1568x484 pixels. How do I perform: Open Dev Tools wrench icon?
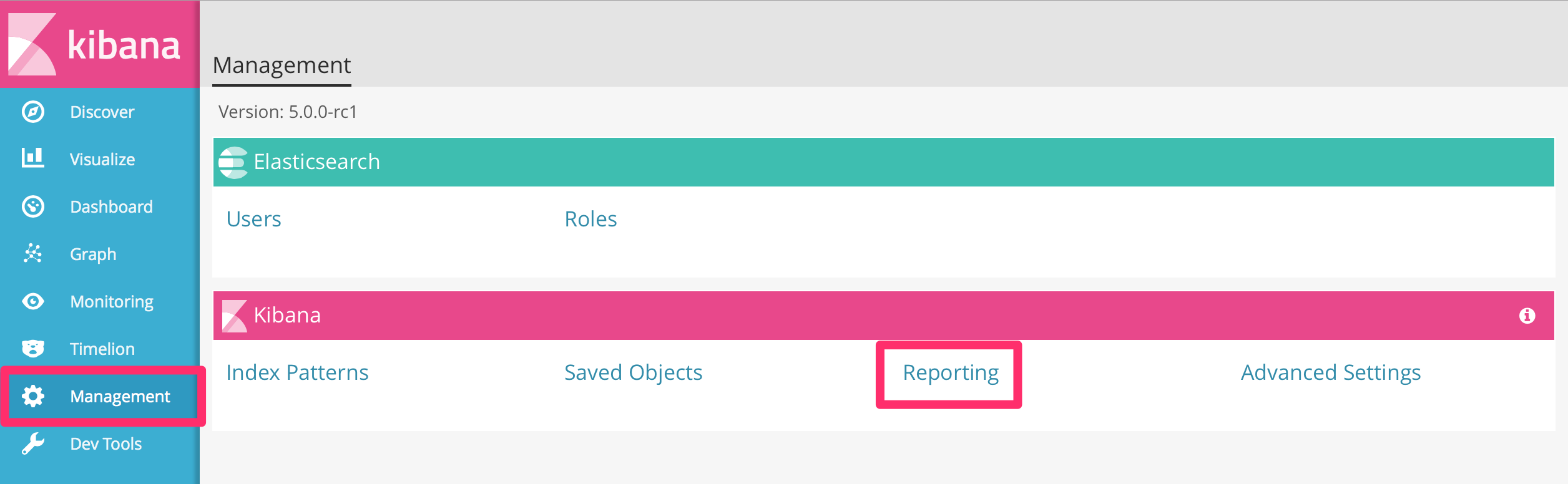tap(33, 443)
